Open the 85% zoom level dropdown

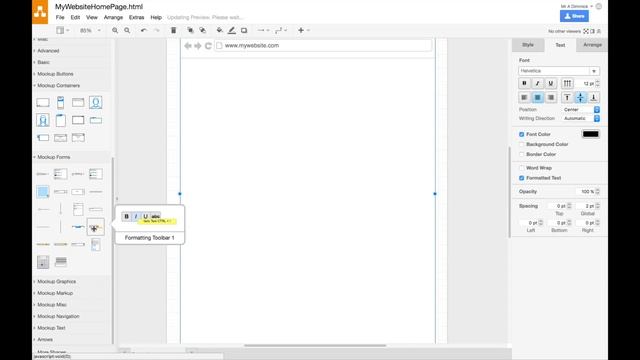(x=90, y=31)
